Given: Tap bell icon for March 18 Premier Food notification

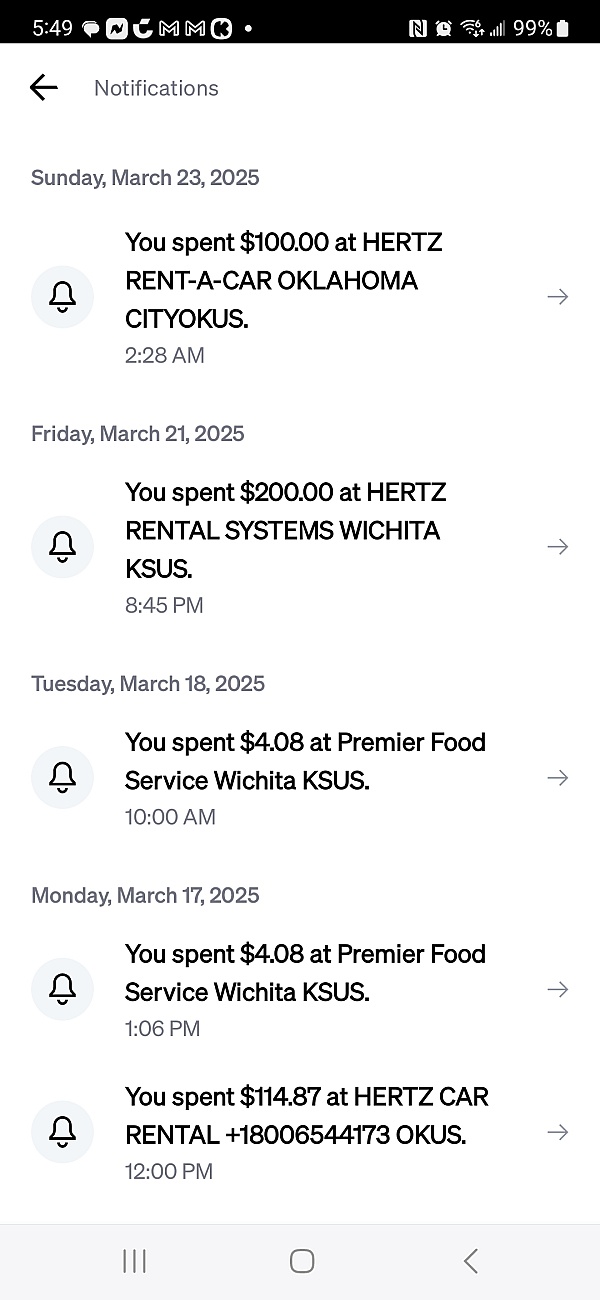Looking at the screenshot, I should (x=63, y=778).
